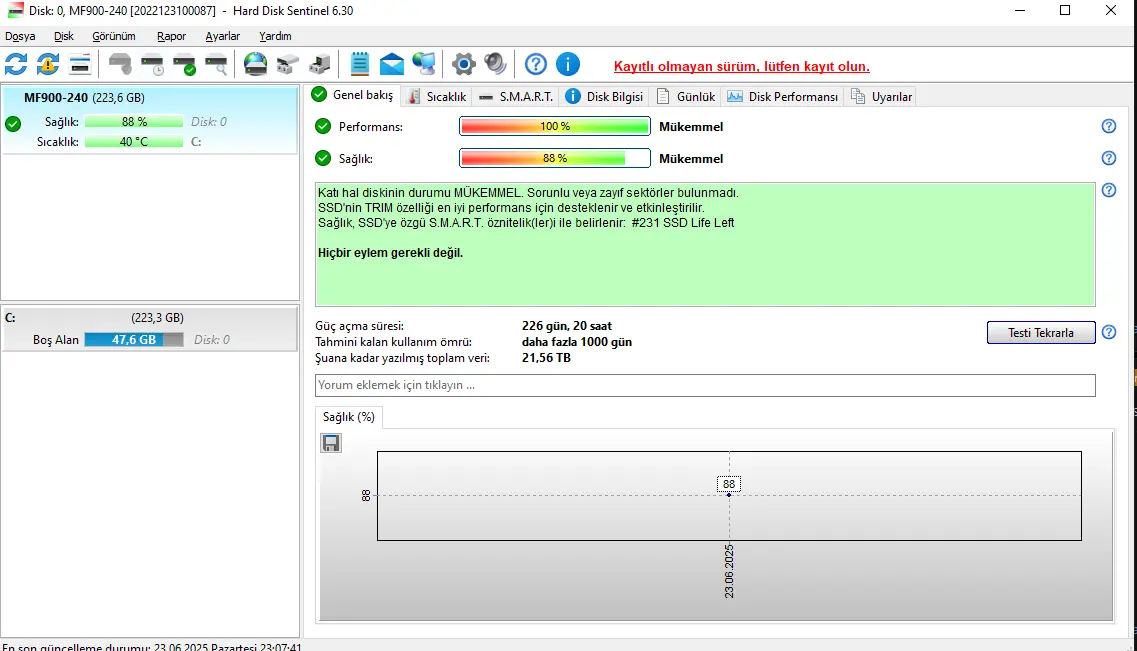Screen dimensions: 1137x651
Task: Click the red 'Kayıtlı olmayan sürüm' registration link
Action: [x=741, y=67]
